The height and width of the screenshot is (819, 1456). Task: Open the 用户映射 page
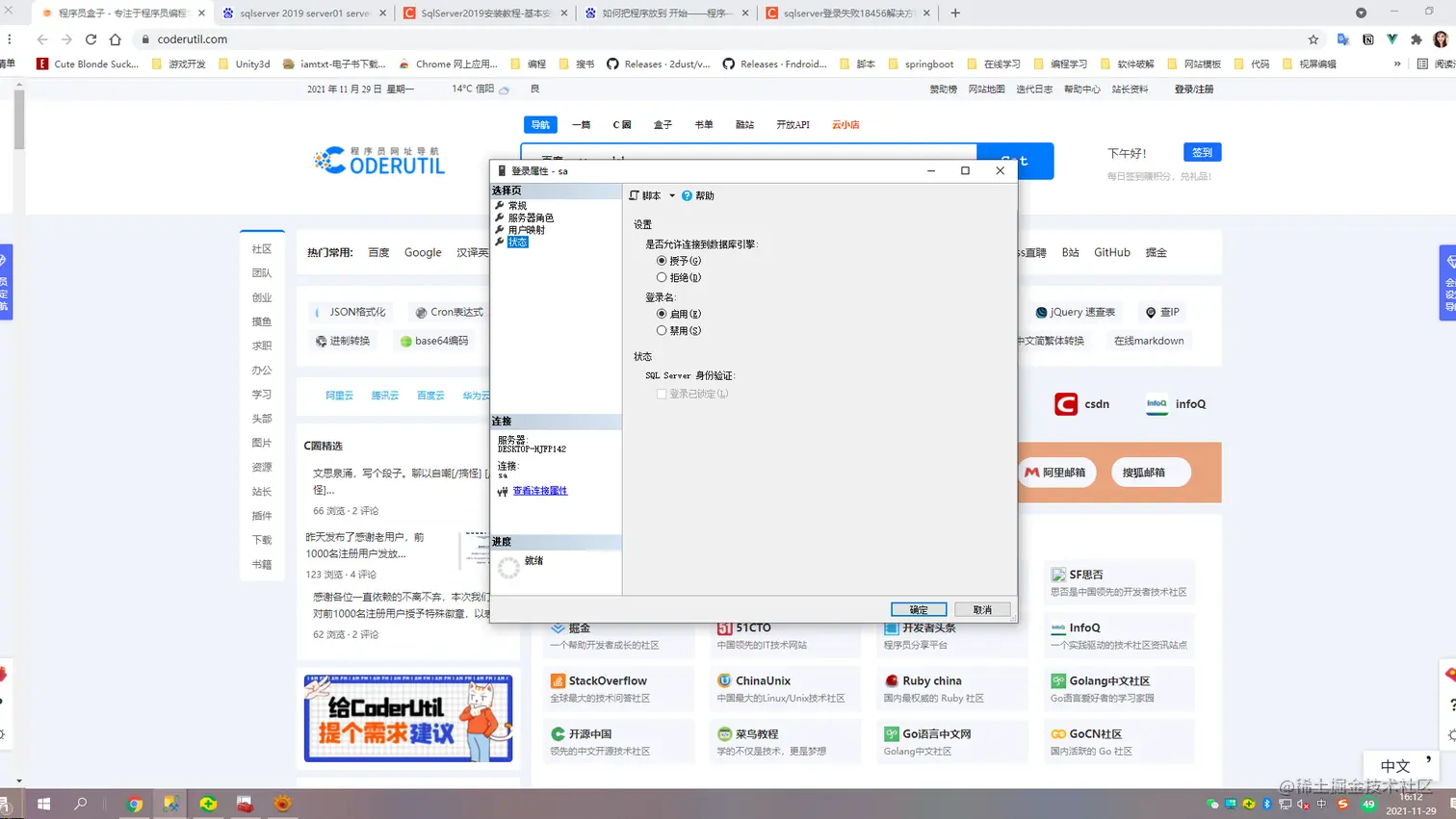(527, 230)
